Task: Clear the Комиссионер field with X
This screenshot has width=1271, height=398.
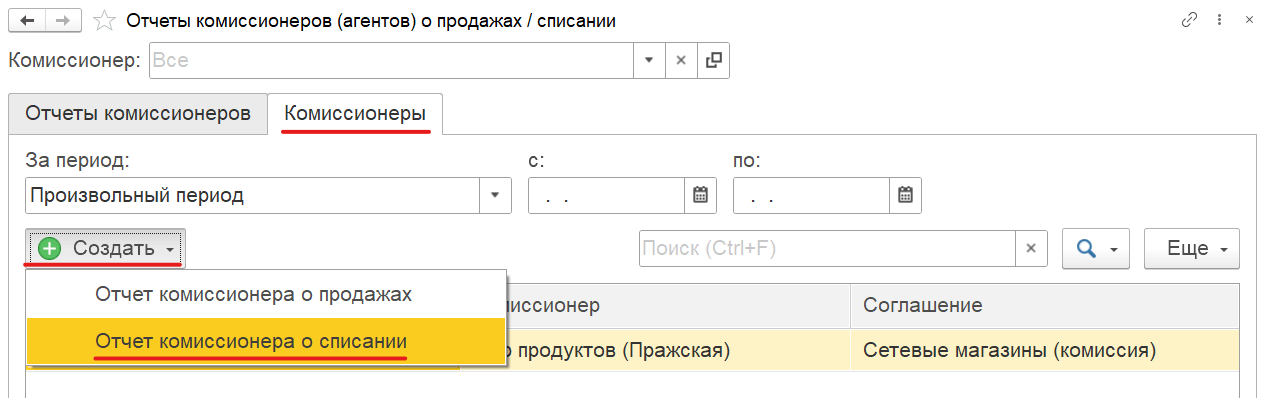Action: (681, 60)
